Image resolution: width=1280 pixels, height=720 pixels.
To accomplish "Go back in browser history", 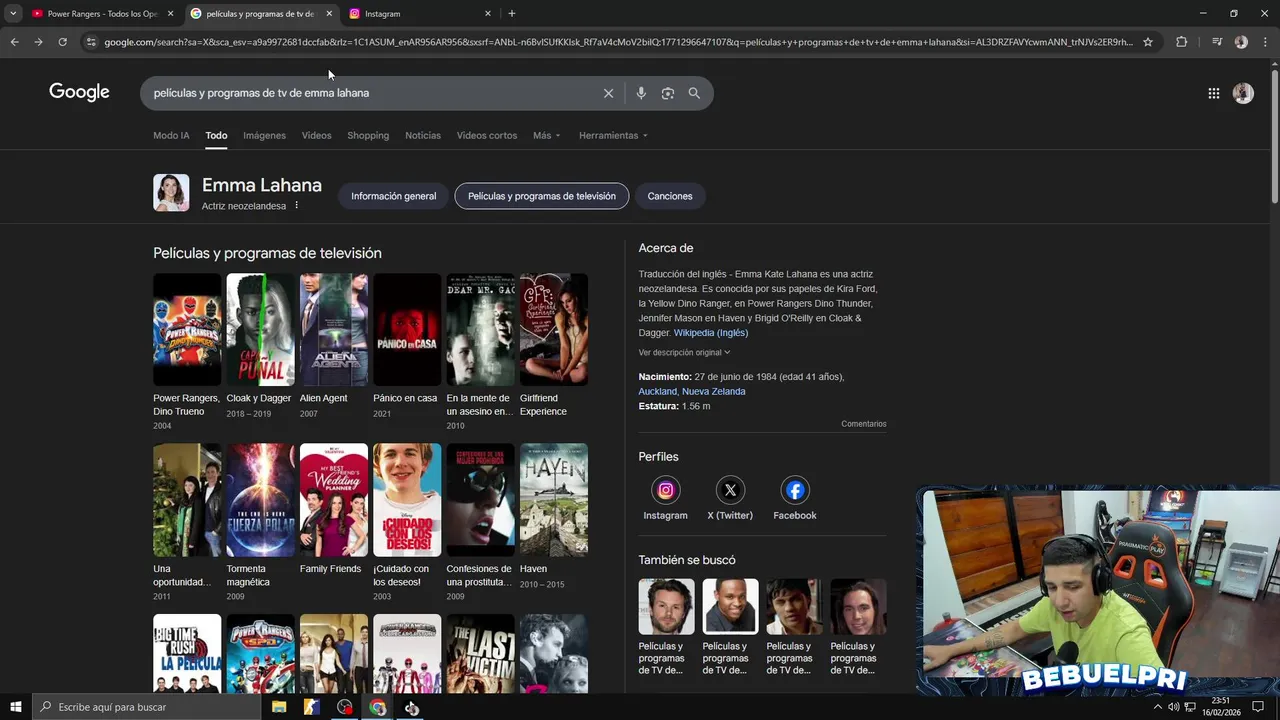I will click(14, 42).
